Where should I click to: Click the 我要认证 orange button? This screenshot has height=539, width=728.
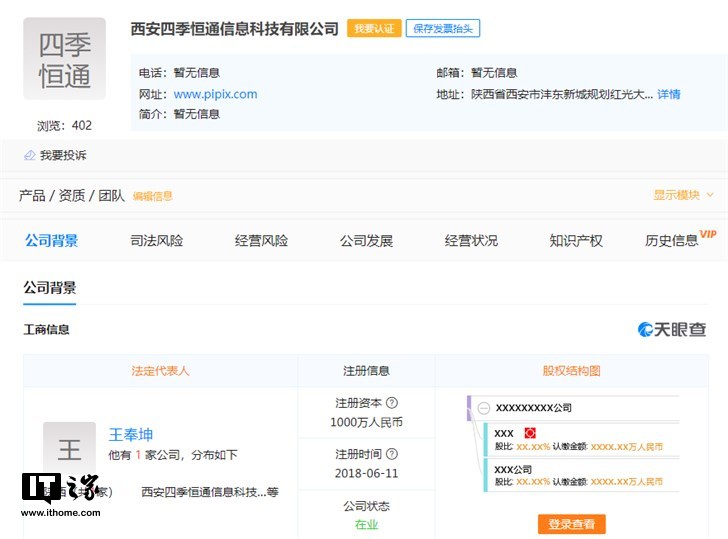(x=374, y=29)
